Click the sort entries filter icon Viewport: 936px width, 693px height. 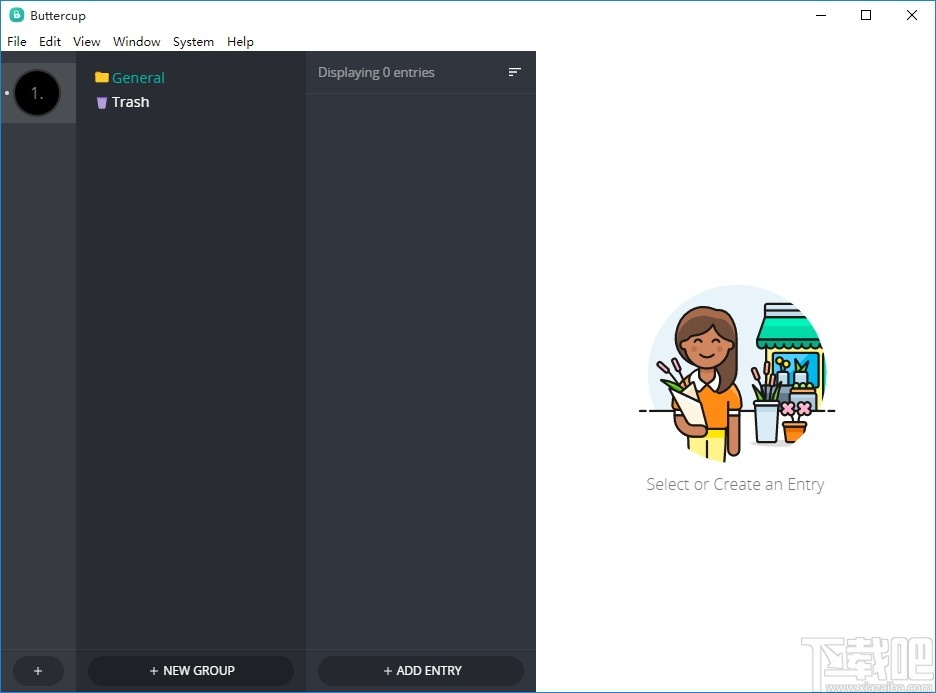coord(515,72)
